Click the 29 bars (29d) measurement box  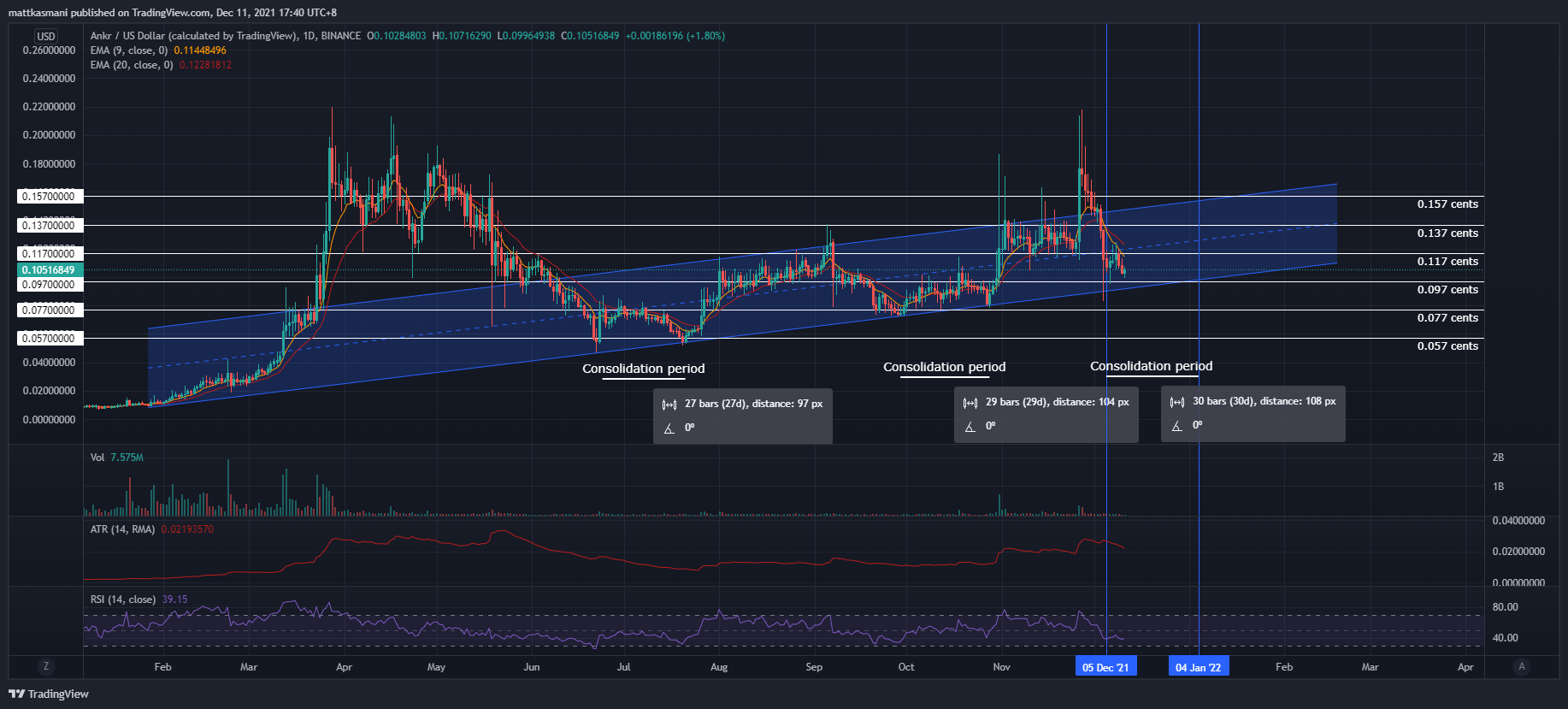tap(1046, 415)
